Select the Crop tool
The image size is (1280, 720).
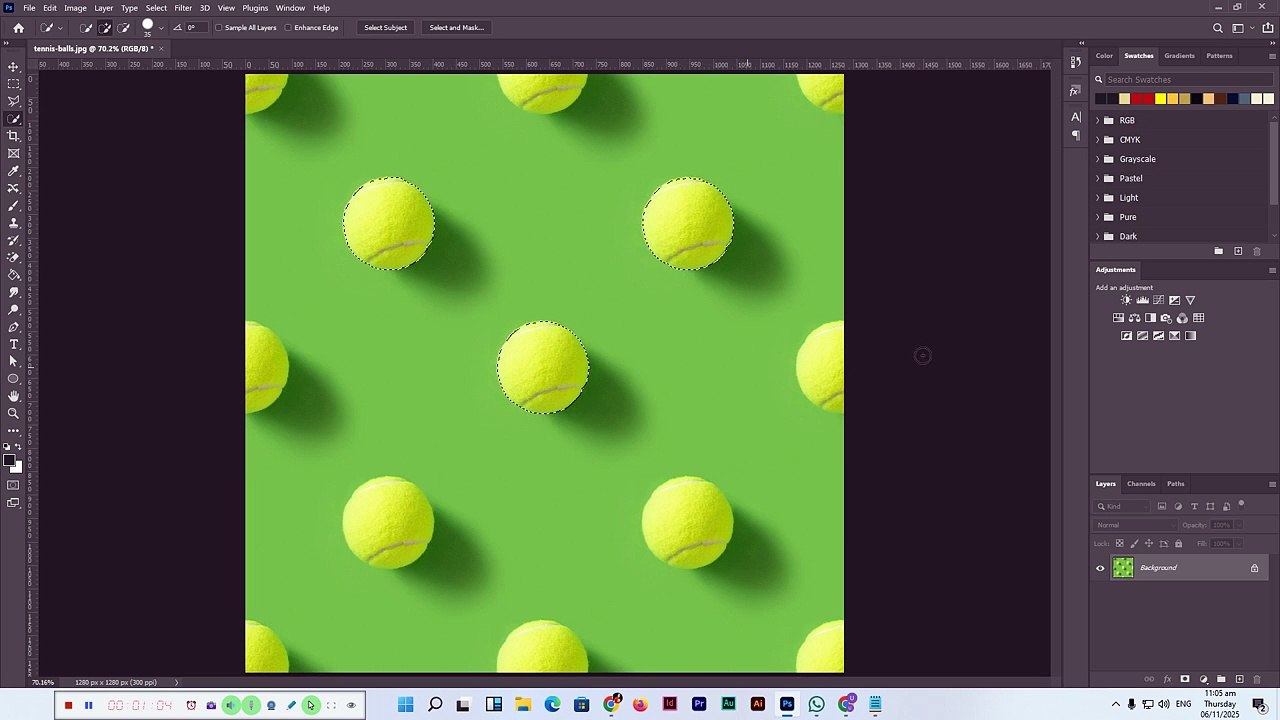tap(14, 136)
